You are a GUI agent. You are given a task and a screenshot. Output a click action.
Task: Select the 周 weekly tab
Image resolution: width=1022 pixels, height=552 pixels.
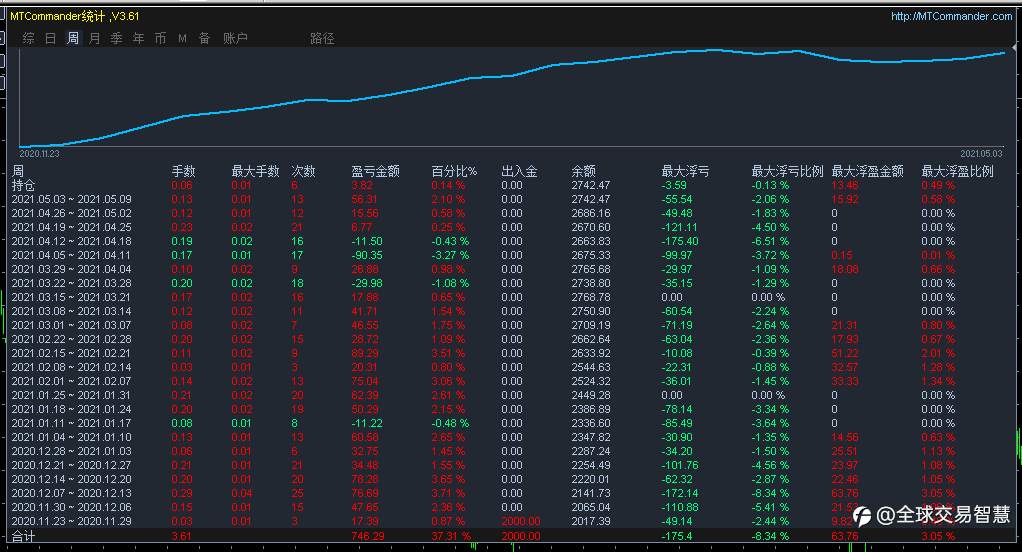tap(73, 38)
